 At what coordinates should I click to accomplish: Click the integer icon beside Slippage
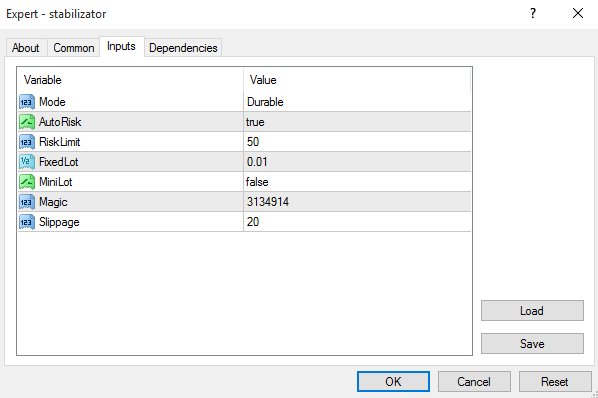tap(27, 222)
